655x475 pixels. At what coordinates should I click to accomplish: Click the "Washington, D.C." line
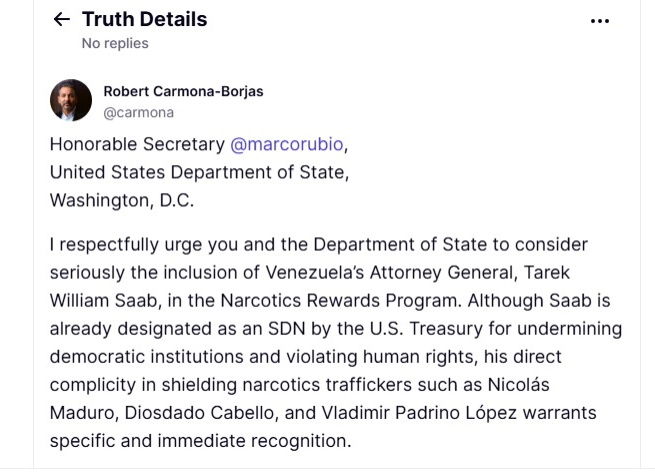[x=121, y=199]
